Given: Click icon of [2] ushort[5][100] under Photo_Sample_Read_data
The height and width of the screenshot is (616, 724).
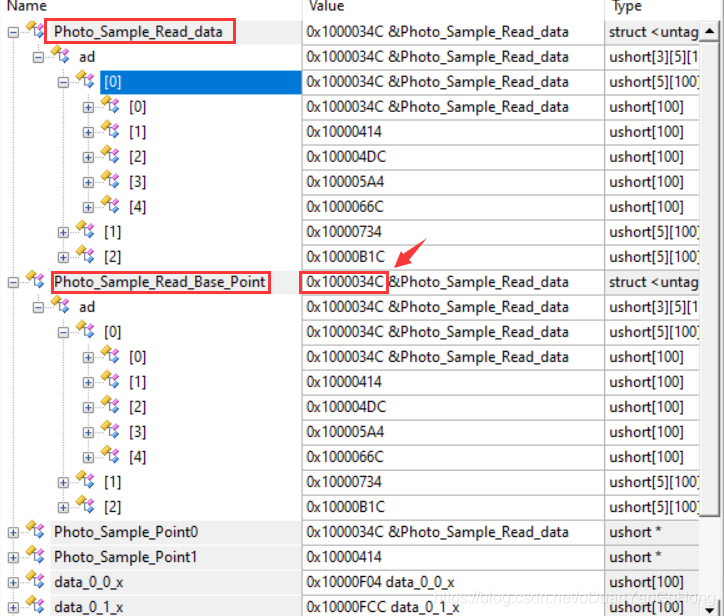Looking at the screenshot, I should pyautogui.click(x=85, y=254).
